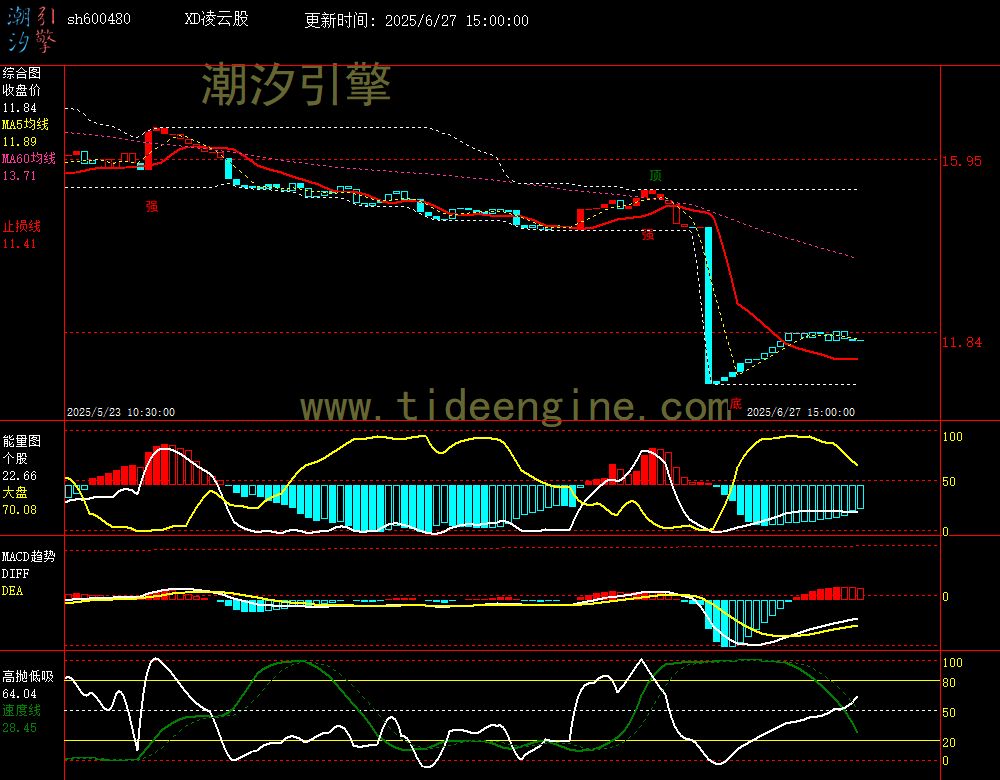The width and height of the screenshot is (1000, 780).
Task: Click the 更新时间 timestamp in the header
Action: point(416,20)
